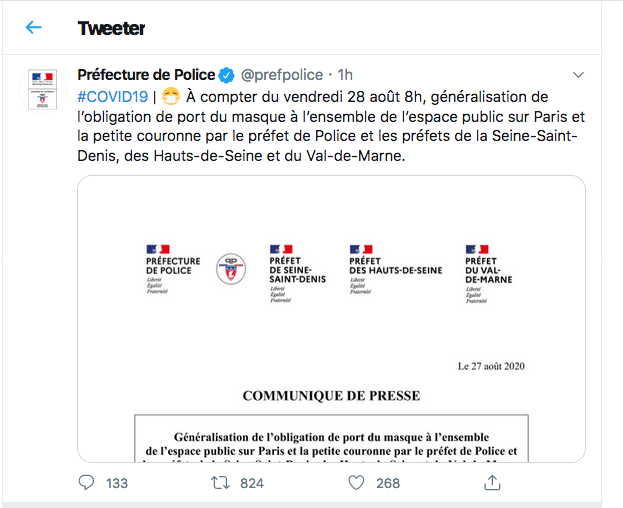
Task: Click the Préfecture de Police display name
Action: [x=146, y=75]
